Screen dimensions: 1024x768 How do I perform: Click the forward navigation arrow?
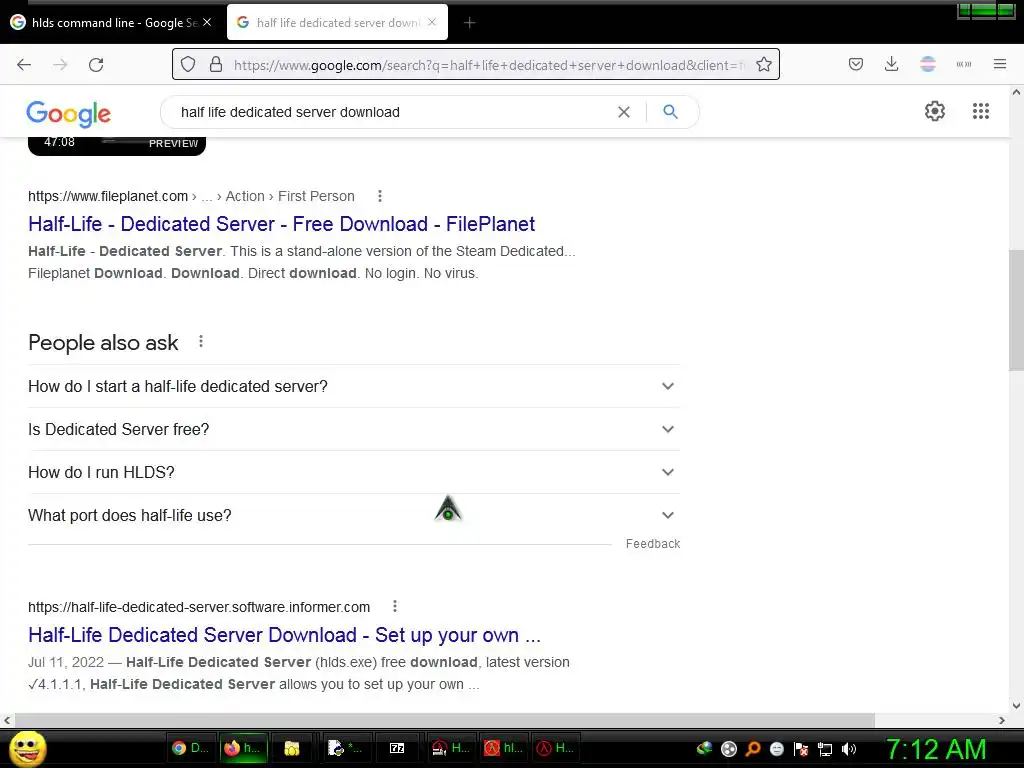click(x=60, y=65)
